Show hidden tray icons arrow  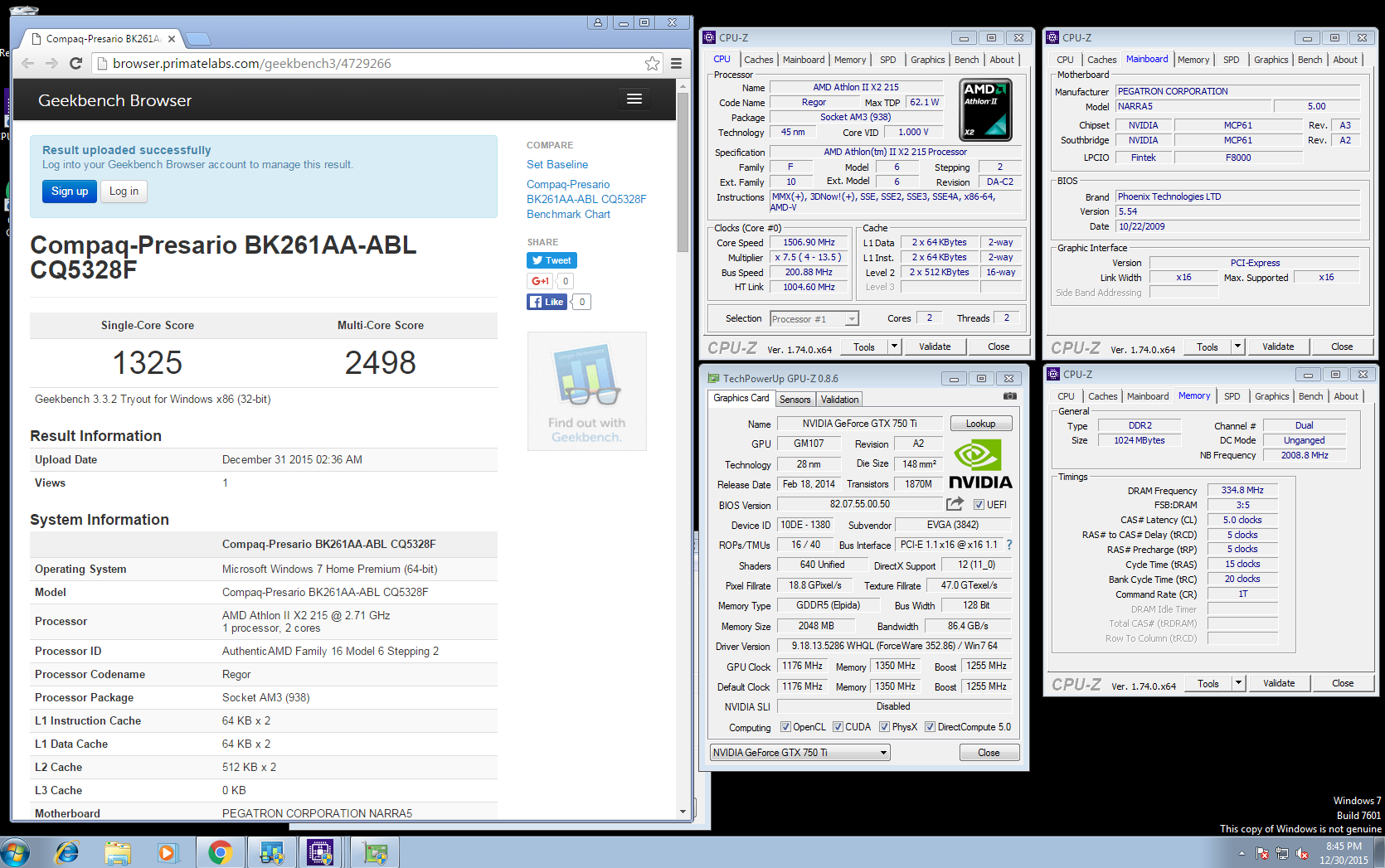coord(1242,853)
